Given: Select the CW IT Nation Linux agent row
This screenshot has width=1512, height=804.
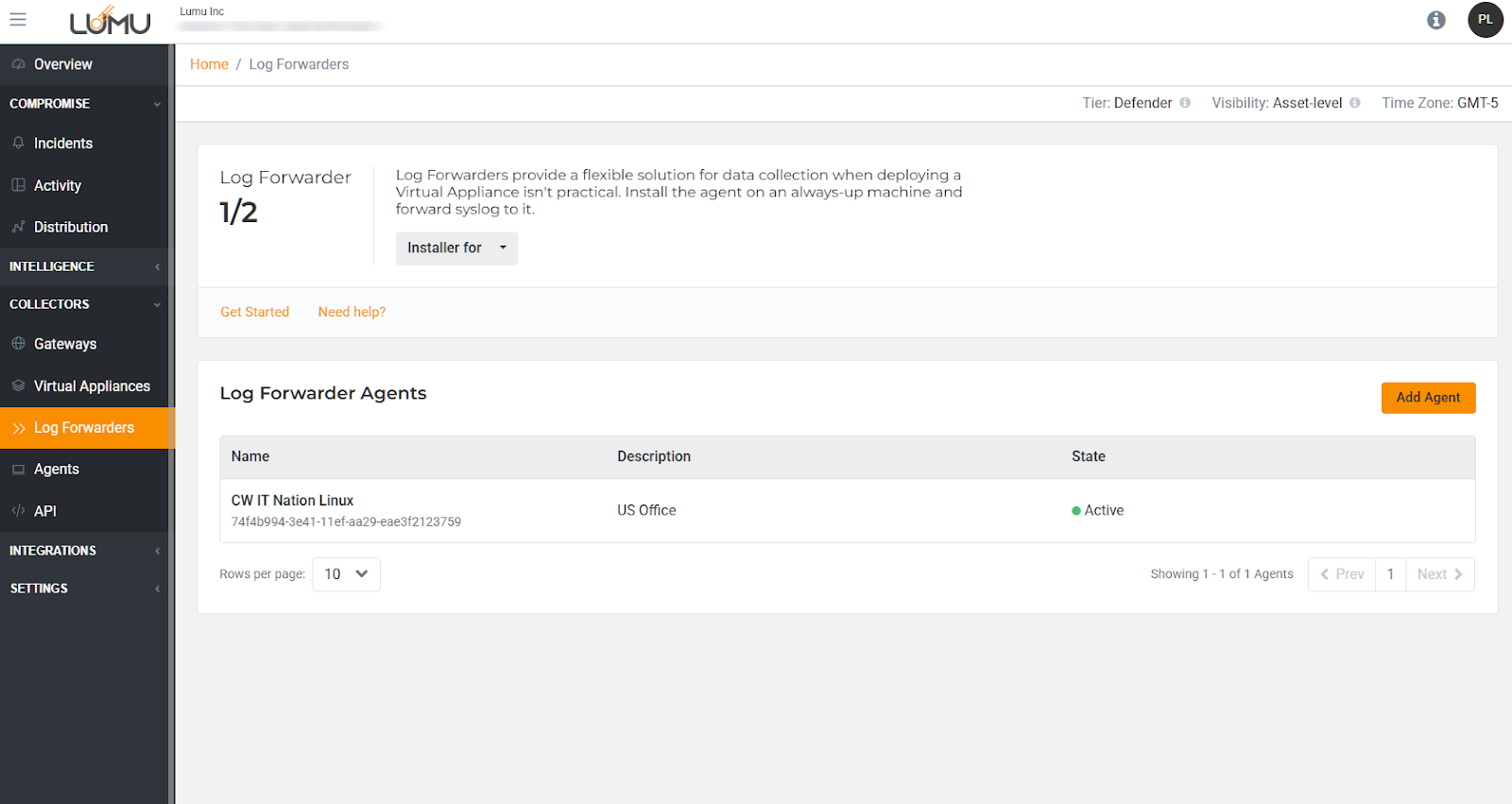Looking at the screenshot, I should (x=293, y=501).
